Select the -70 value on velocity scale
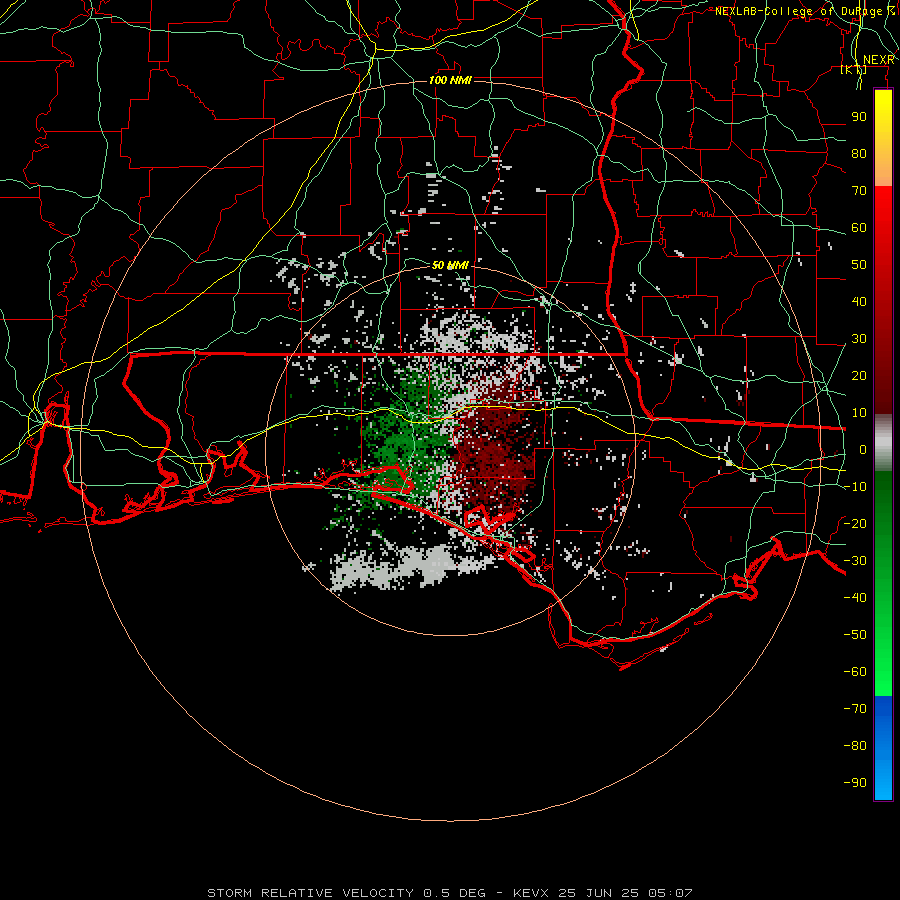Image resolution: width=900 pixels, height=900 pixels. (855, 709)
